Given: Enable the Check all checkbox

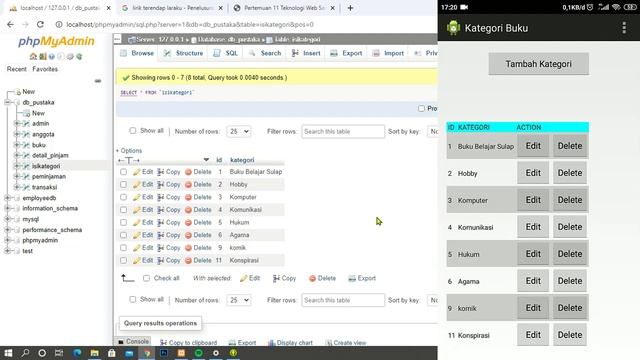Looking at the screenshot, I should (146, 278).
